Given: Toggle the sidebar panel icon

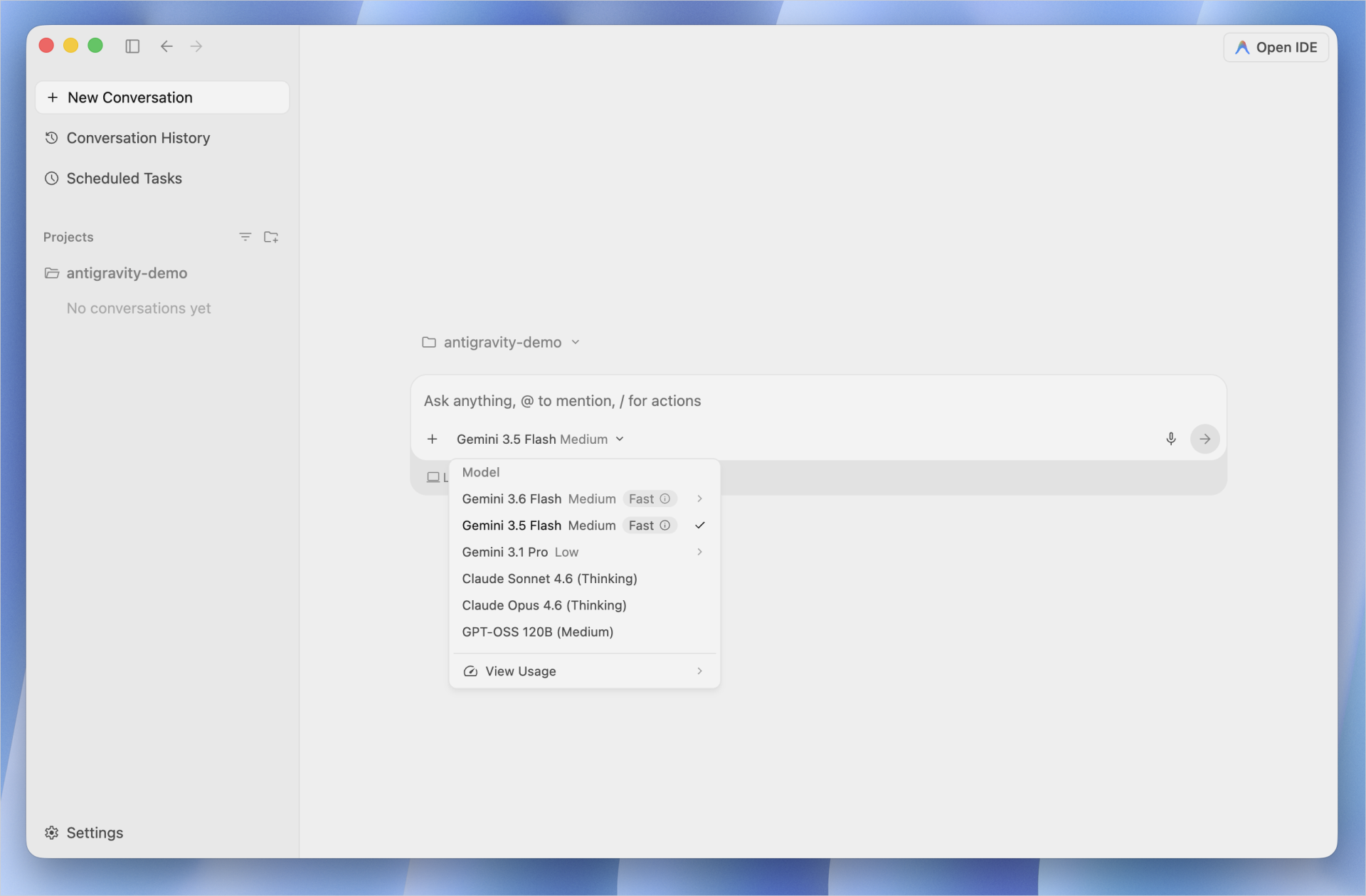Looking at the screenshot, I should [132, 46].
